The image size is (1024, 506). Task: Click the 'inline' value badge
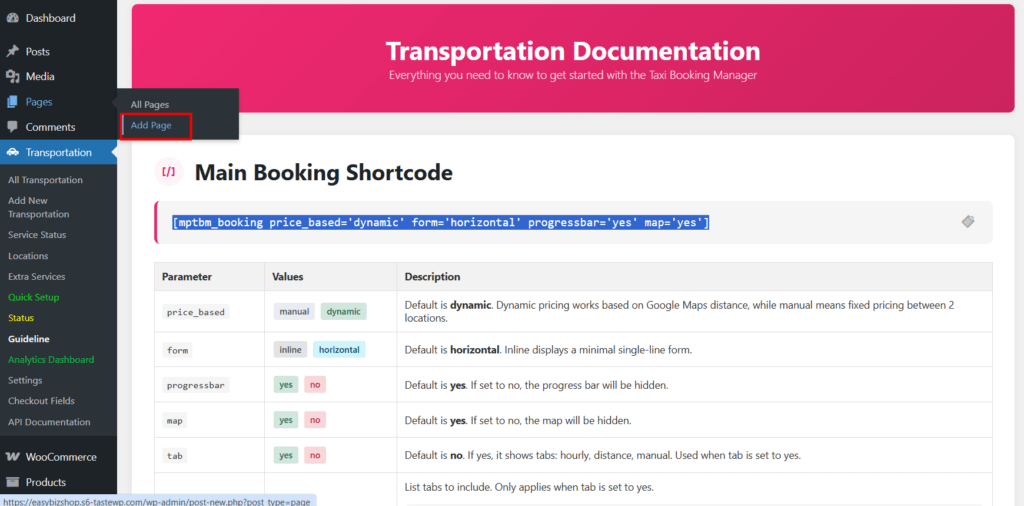(x=291, y=350)
